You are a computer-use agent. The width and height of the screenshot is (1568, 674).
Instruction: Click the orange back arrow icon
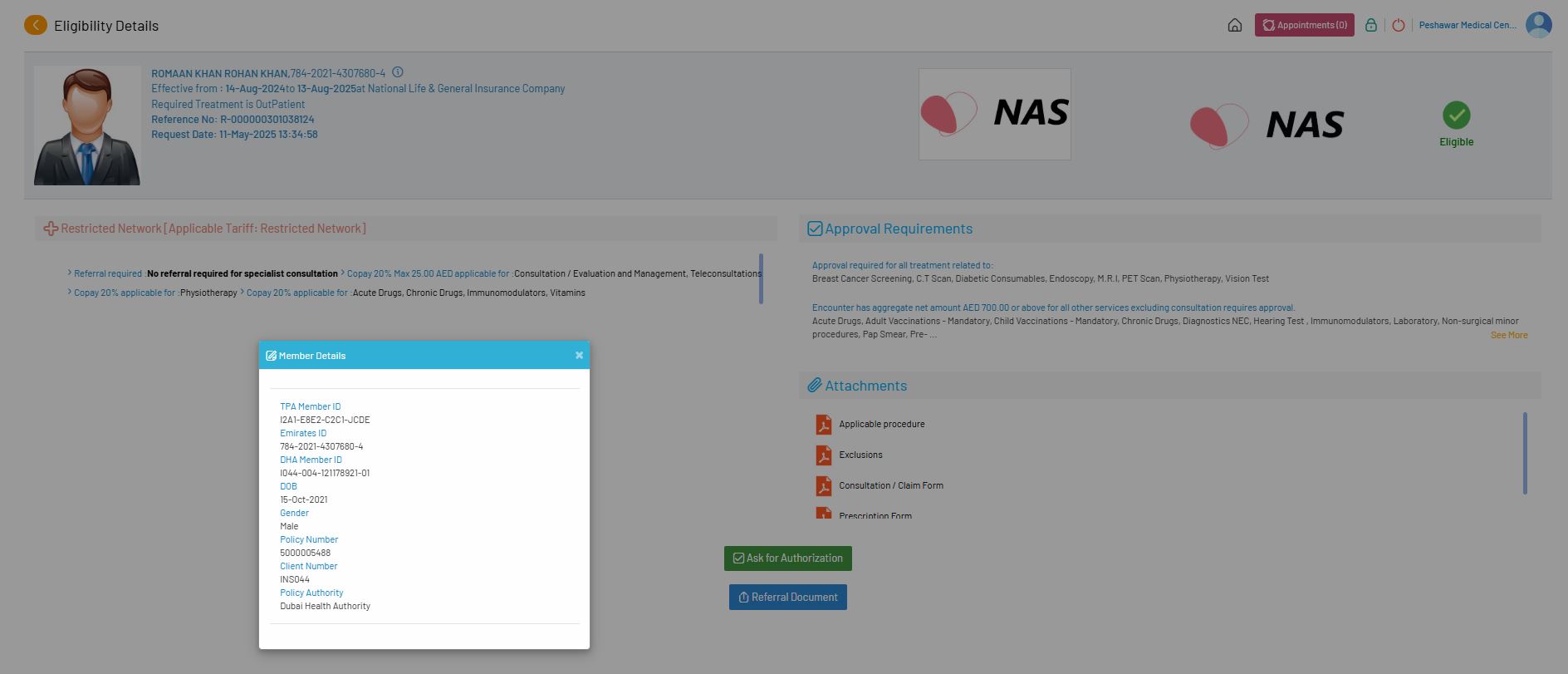tap(36, 25)
